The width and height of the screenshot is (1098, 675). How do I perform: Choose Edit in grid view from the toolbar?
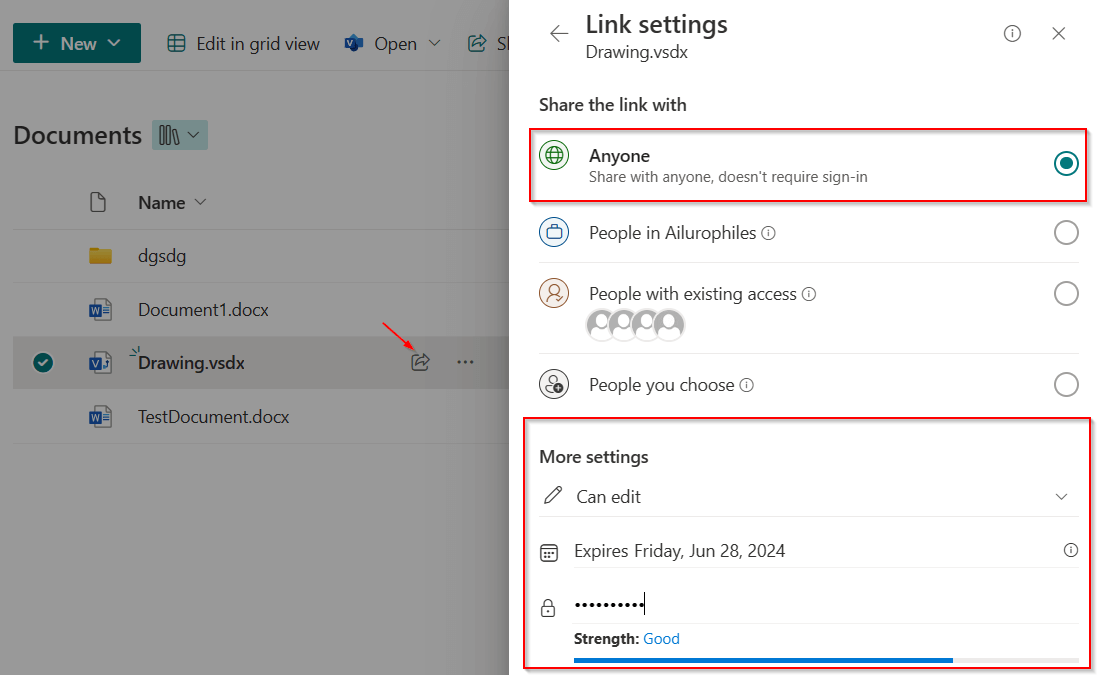pyautogui.click(x=243, y=43)
